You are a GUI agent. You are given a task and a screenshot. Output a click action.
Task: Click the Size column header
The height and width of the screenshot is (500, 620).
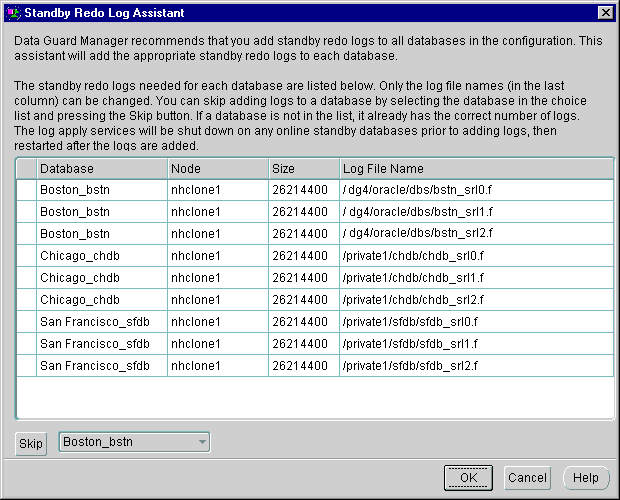pos(303,169)
